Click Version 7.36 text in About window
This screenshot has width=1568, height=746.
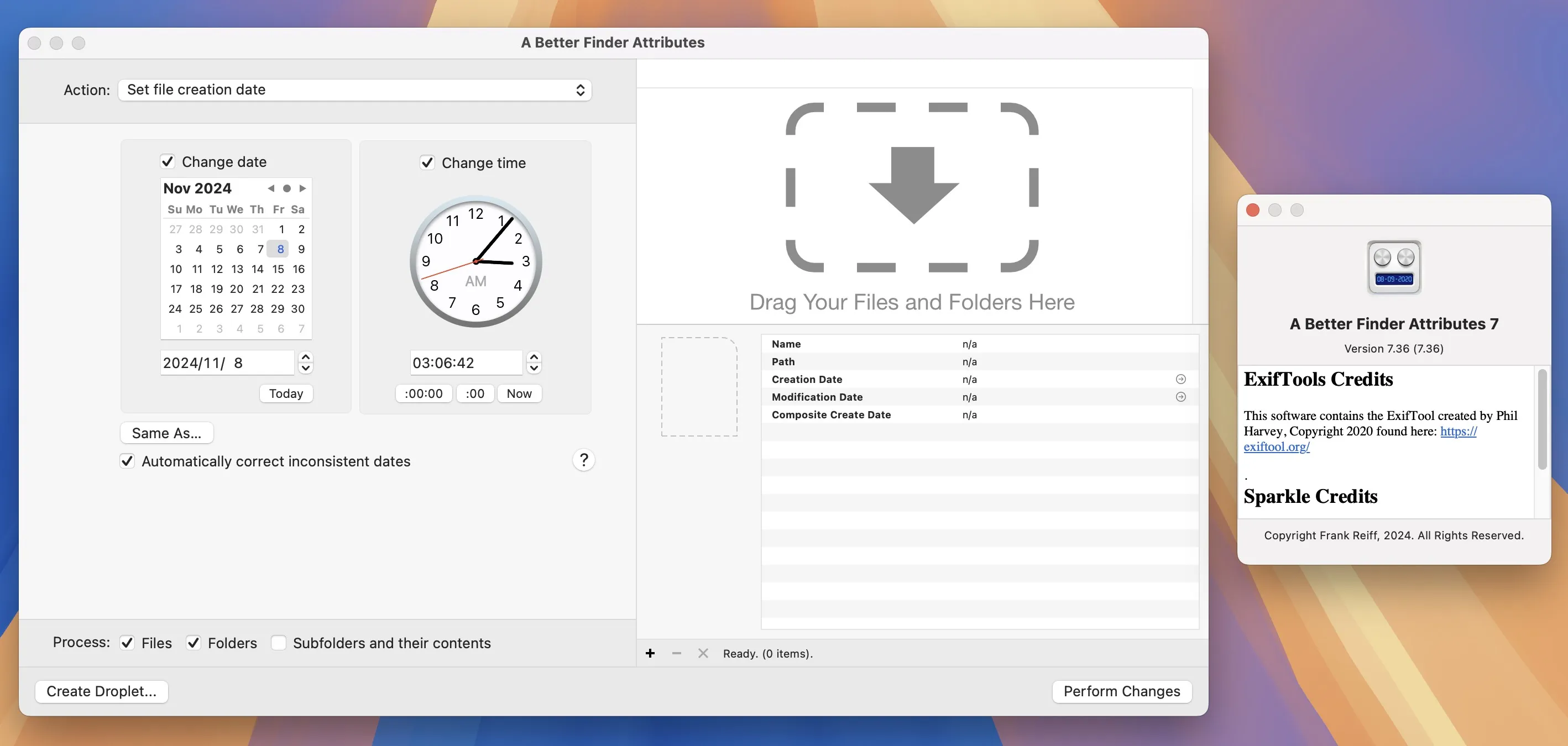pyautogui.click(x=1393, y=348)
